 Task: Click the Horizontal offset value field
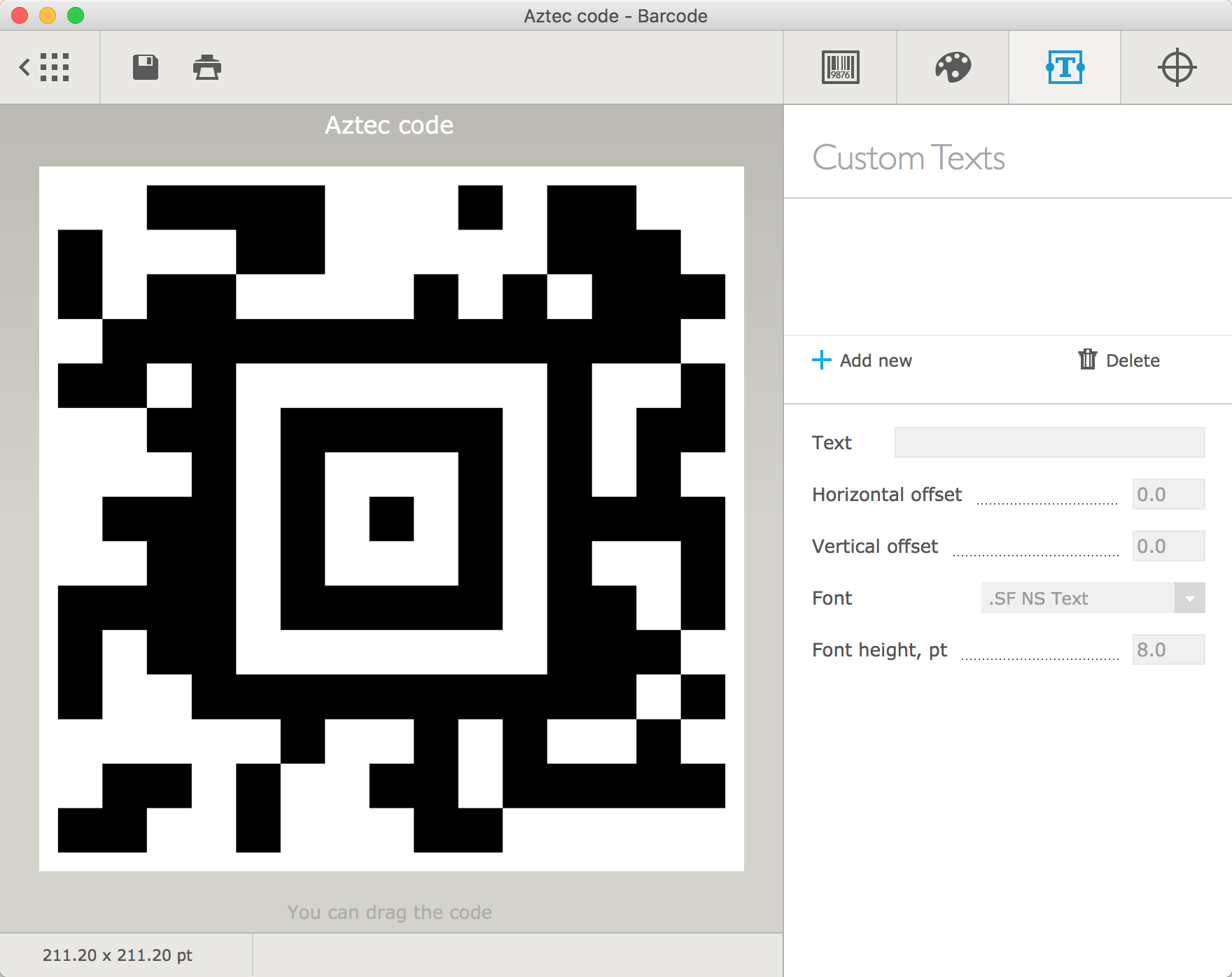[1168, 494]
